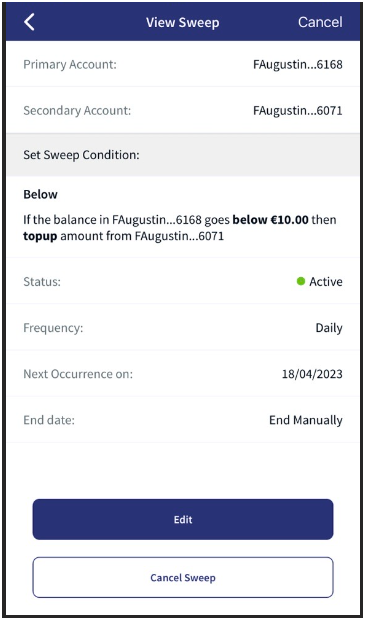Tap the Edit button
372x622 pixels.
point(183,519)
